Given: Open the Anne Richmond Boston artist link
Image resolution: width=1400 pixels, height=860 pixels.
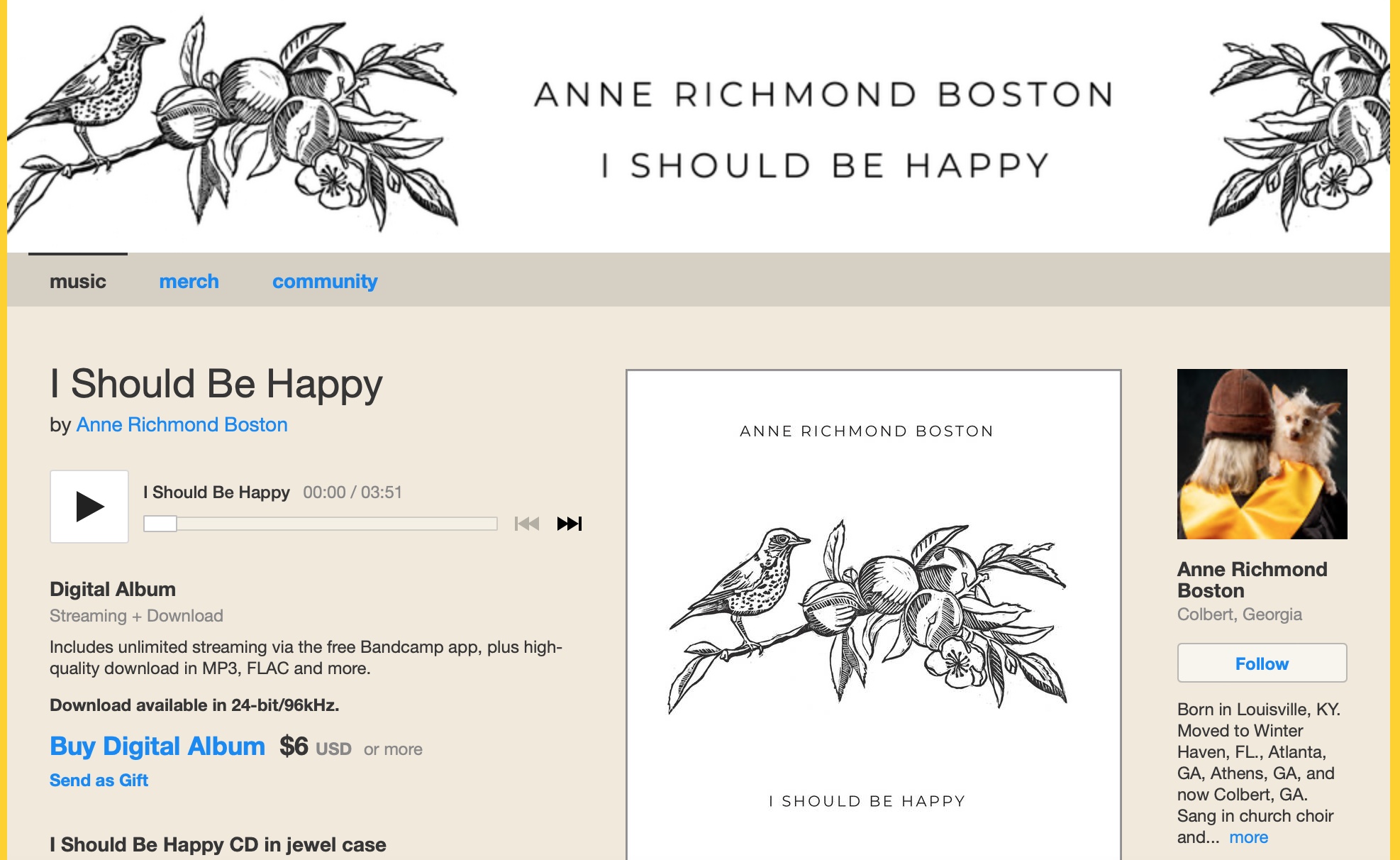Looking at the screenshot, I should click(182, 424).
